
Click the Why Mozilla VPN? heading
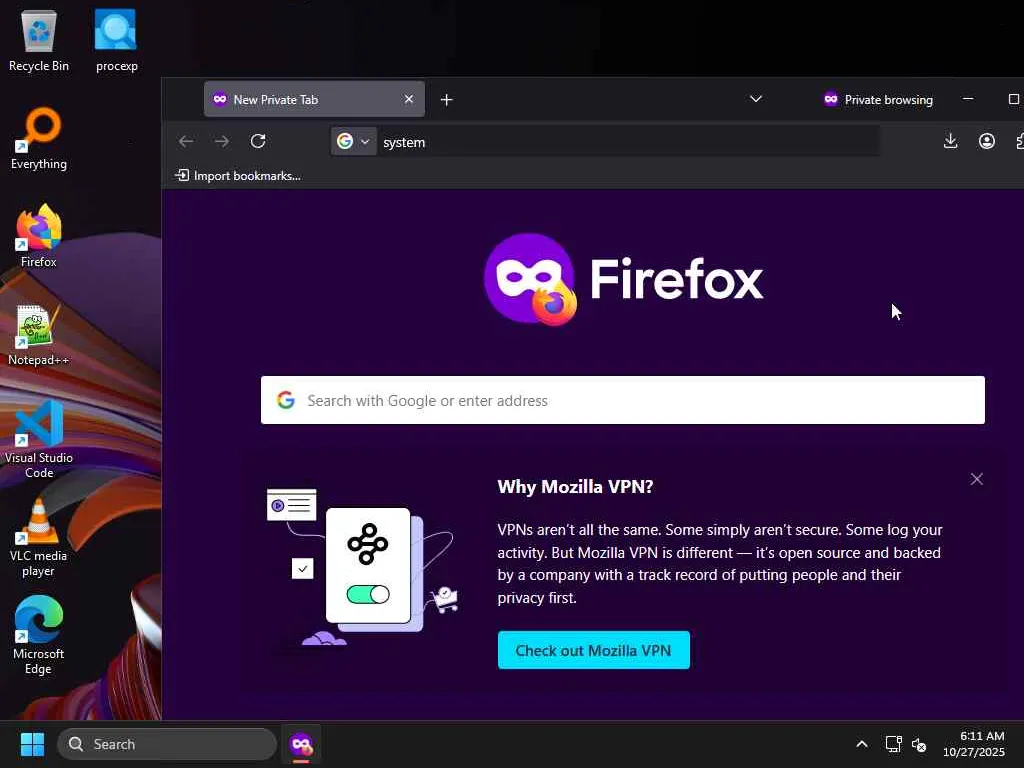(575, 487)
